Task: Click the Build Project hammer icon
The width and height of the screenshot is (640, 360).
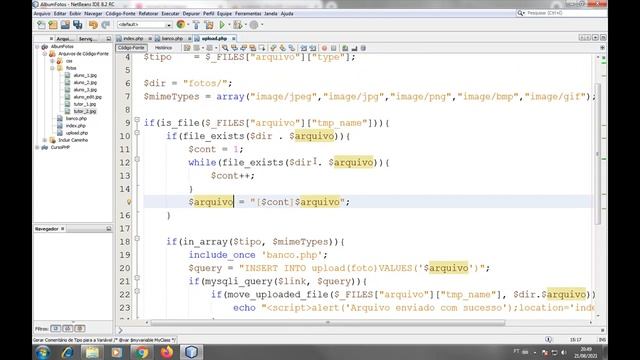Action: click(x=196, y=25)
